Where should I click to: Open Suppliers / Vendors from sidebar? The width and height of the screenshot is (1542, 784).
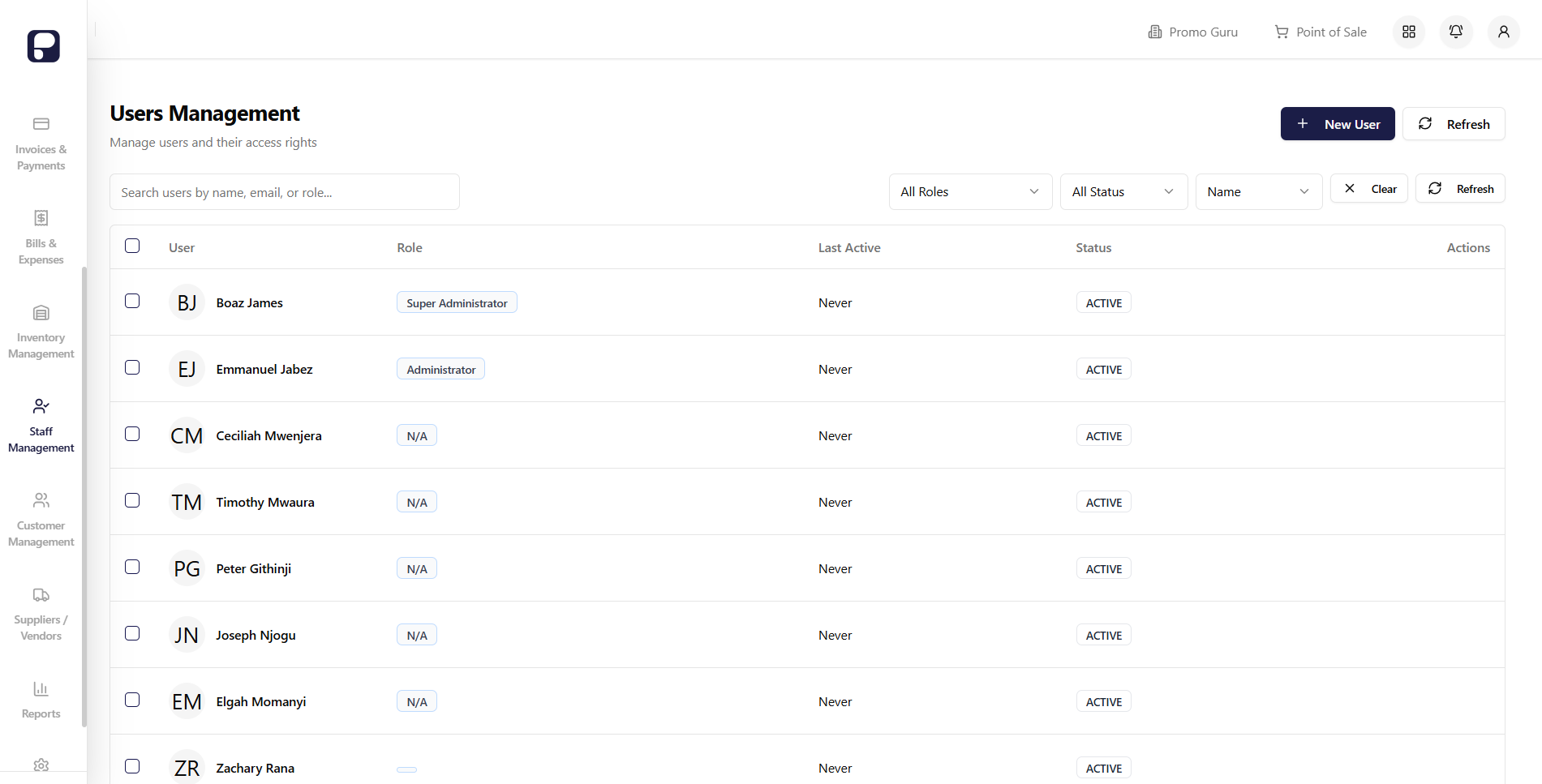[41, 615]
